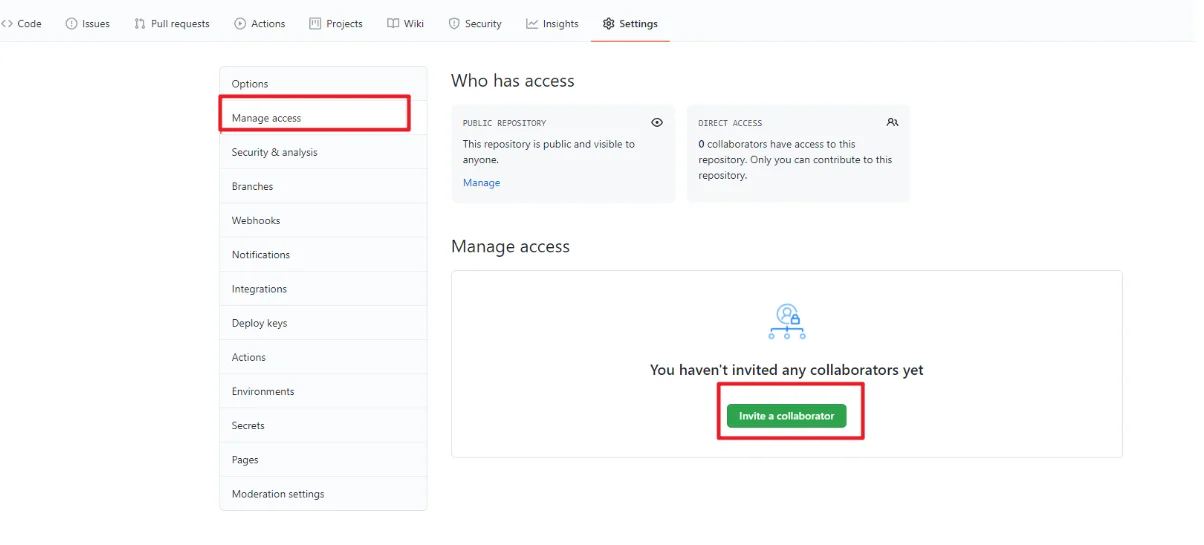Open Branches settings page
1204x545 pixels.
tap(252, 187)
